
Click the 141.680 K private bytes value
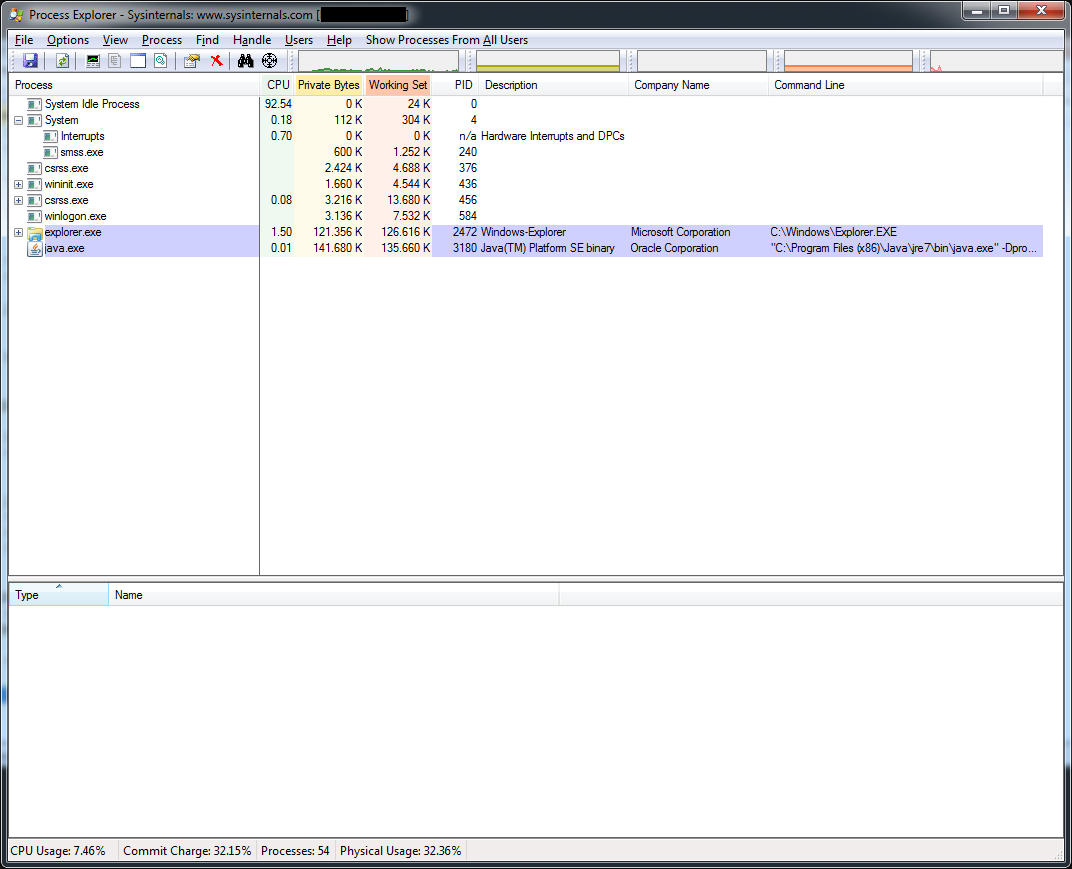tap(338, 248)
